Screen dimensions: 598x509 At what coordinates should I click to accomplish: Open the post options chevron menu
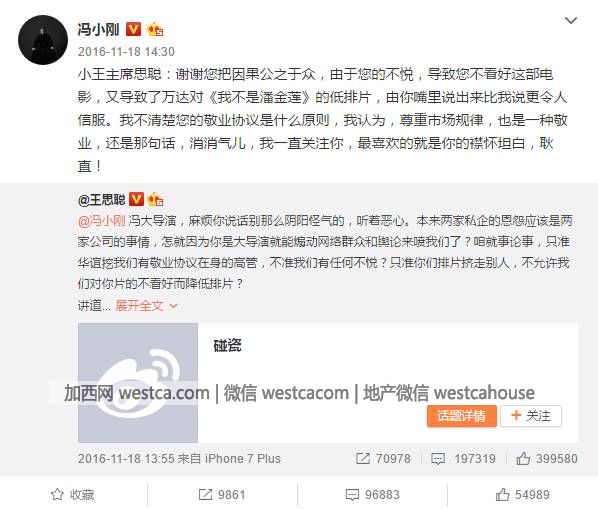click(571, 20)
